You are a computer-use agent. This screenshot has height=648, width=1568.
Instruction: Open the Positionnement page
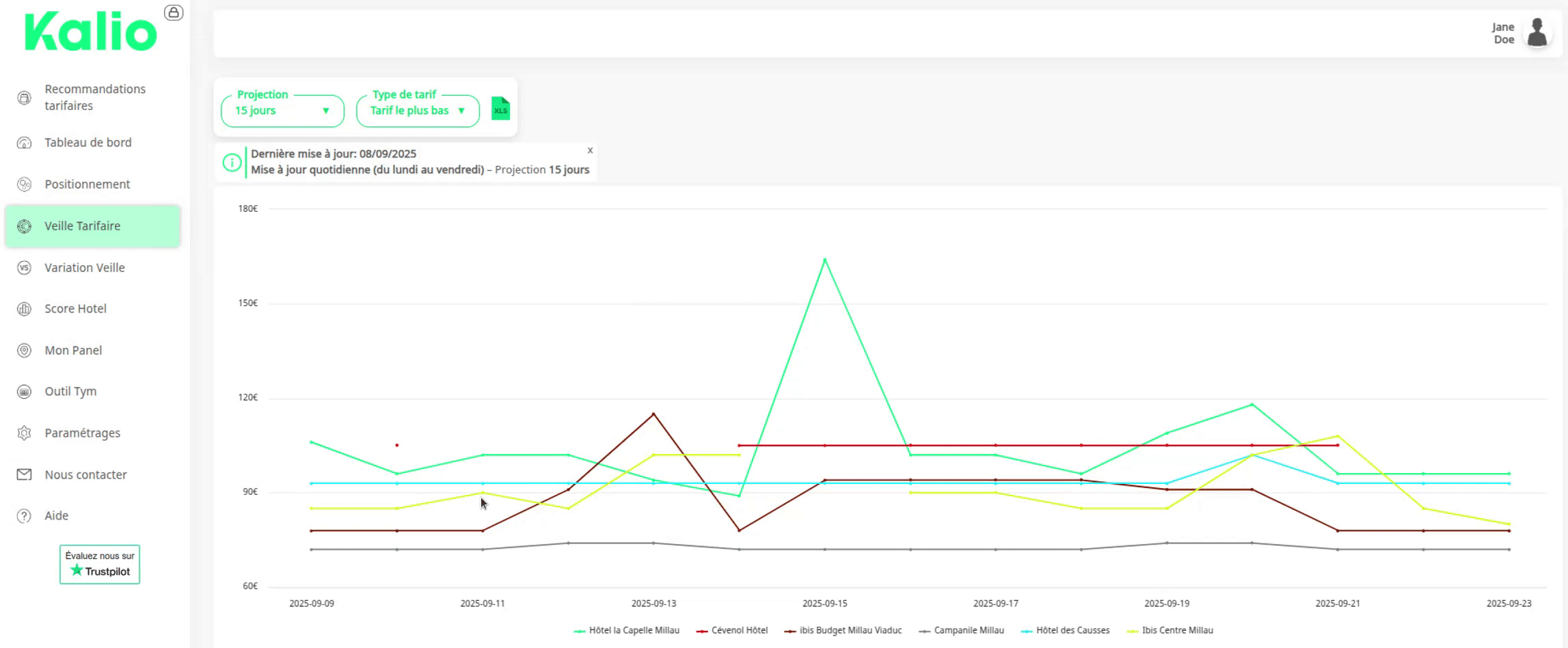pyautogui.click(x=92, y=185)
